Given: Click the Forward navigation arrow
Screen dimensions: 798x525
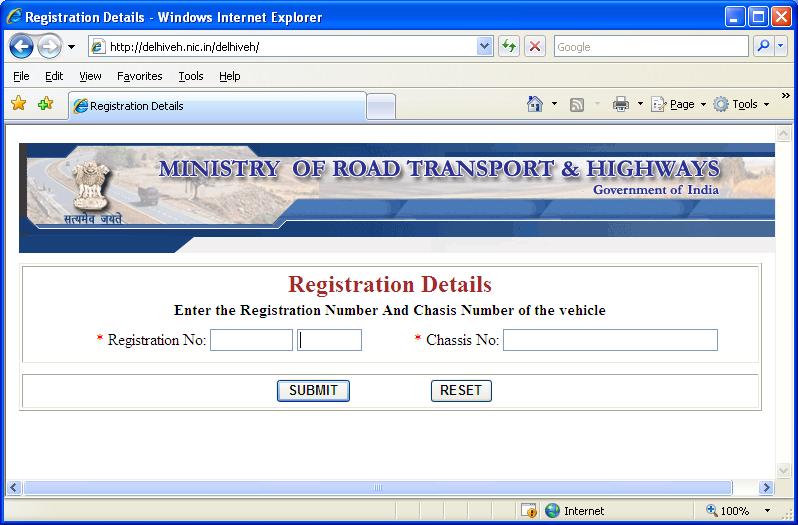Looking at the screenshot, I should (49, 47).
